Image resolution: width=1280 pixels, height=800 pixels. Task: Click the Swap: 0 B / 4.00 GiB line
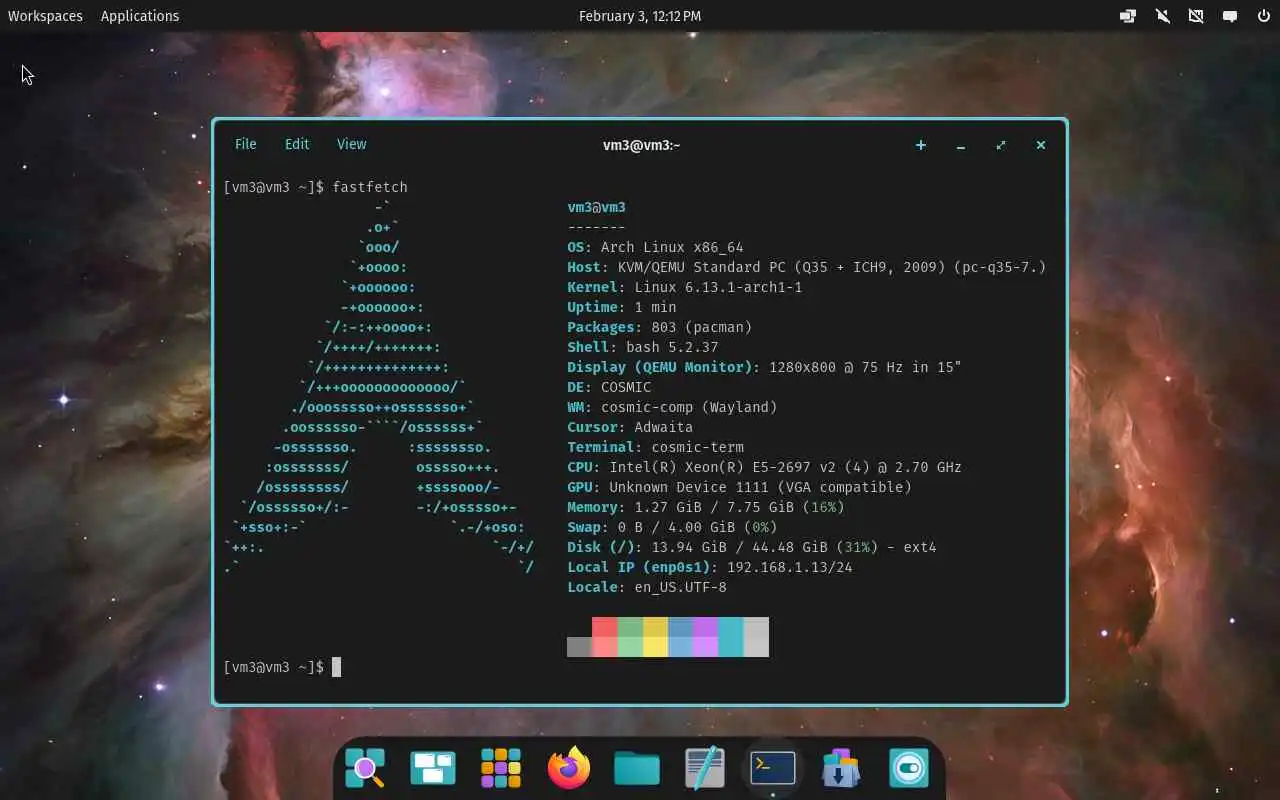coord(672,527)
